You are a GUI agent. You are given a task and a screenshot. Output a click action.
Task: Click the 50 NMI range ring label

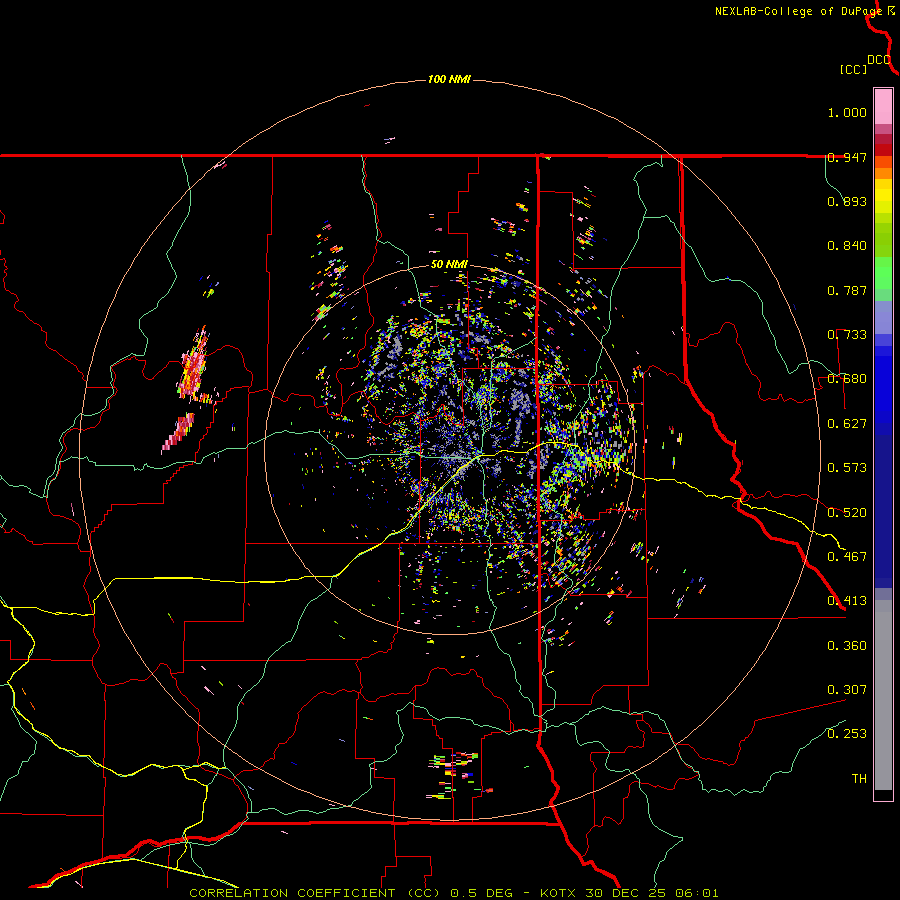click(449, 264)
